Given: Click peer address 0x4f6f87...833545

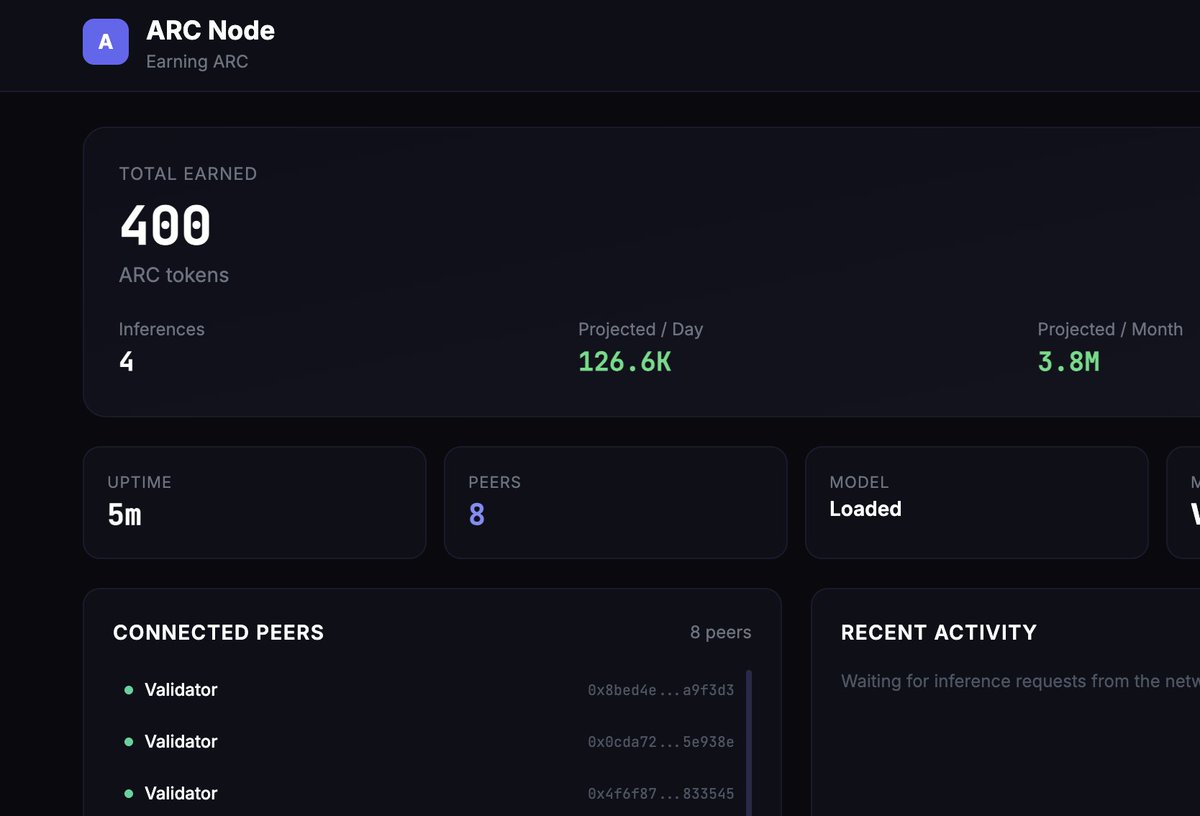Looking at the screenshot, I should pos(661,794).
